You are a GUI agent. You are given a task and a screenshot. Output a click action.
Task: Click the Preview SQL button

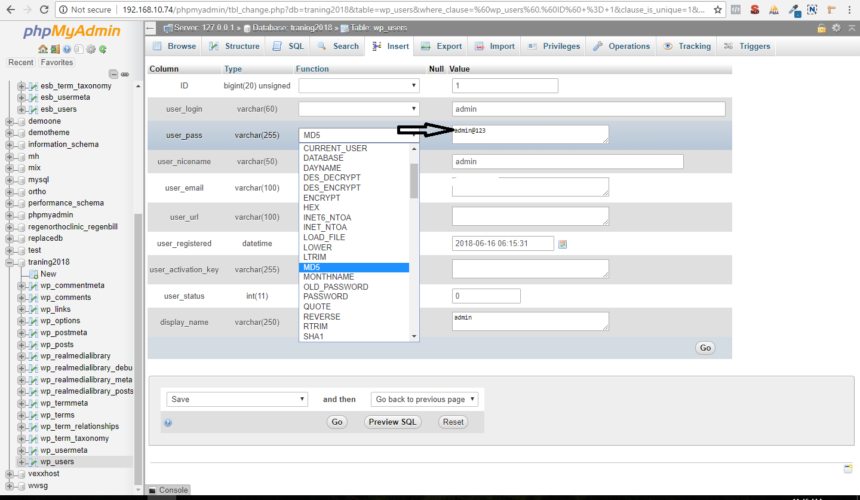click(x=393, y=422)
